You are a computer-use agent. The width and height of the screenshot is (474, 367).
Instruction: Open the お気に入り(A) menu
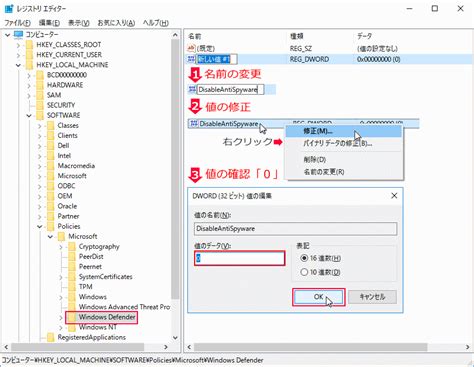coord(116,23)
